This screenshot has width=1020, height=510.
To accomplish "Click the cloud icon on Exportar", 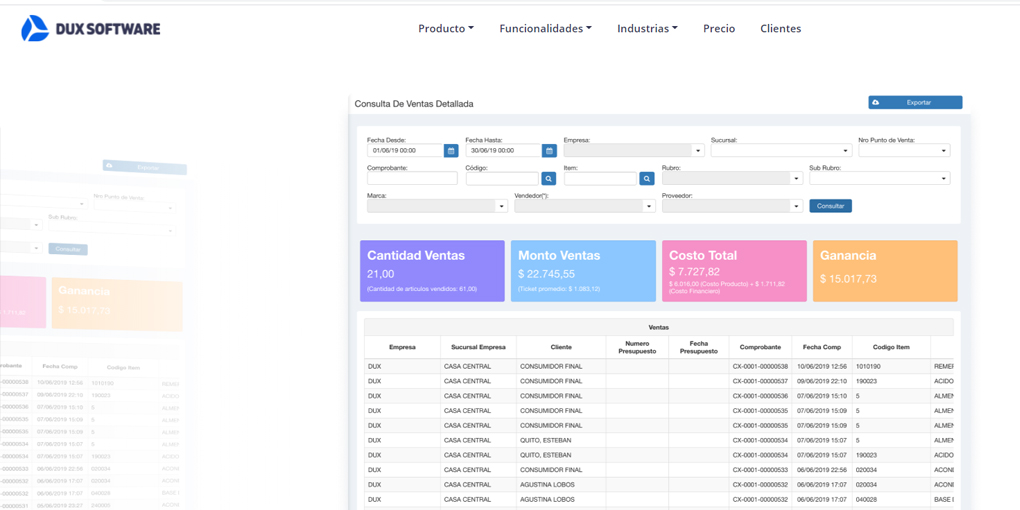I will pyautogui.click(x=876, y=103).
